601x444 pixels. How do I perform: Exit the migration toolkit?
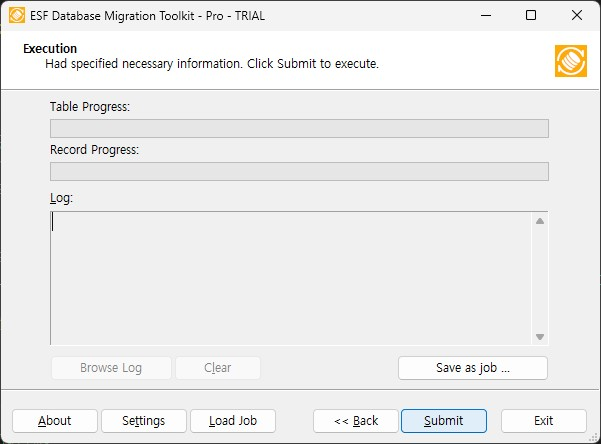click(x=544, y=421)
